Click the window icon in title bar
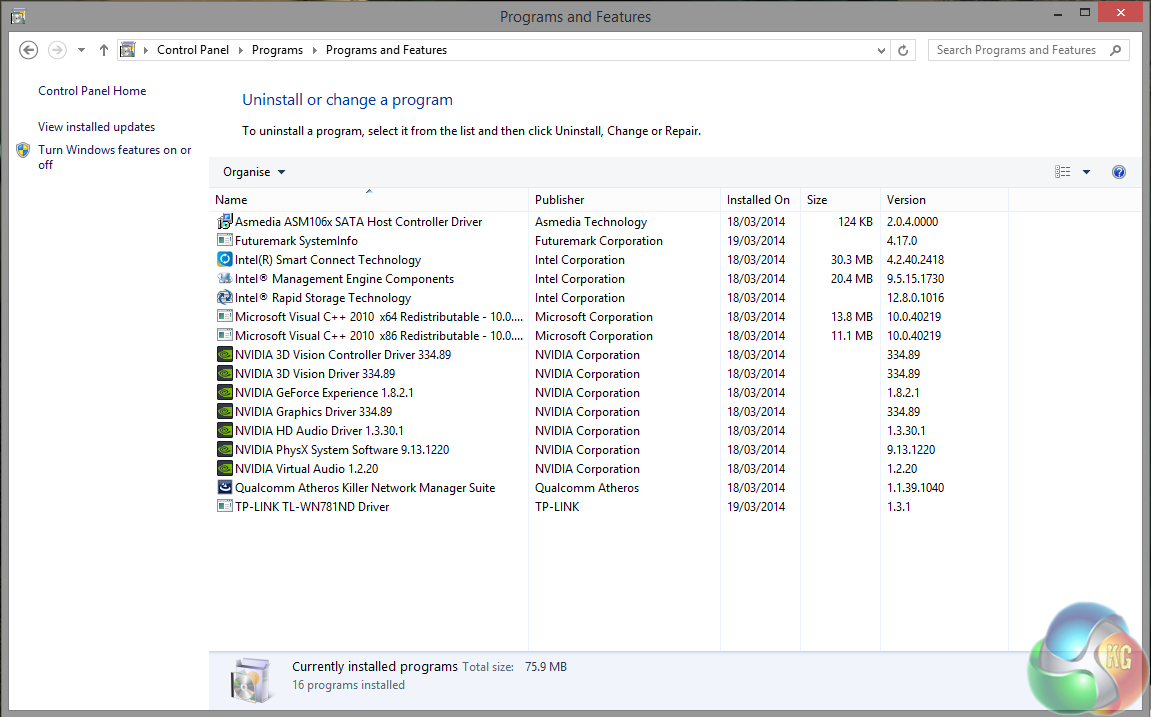This screenshot has width=1151, height=717. coord(18,16)
